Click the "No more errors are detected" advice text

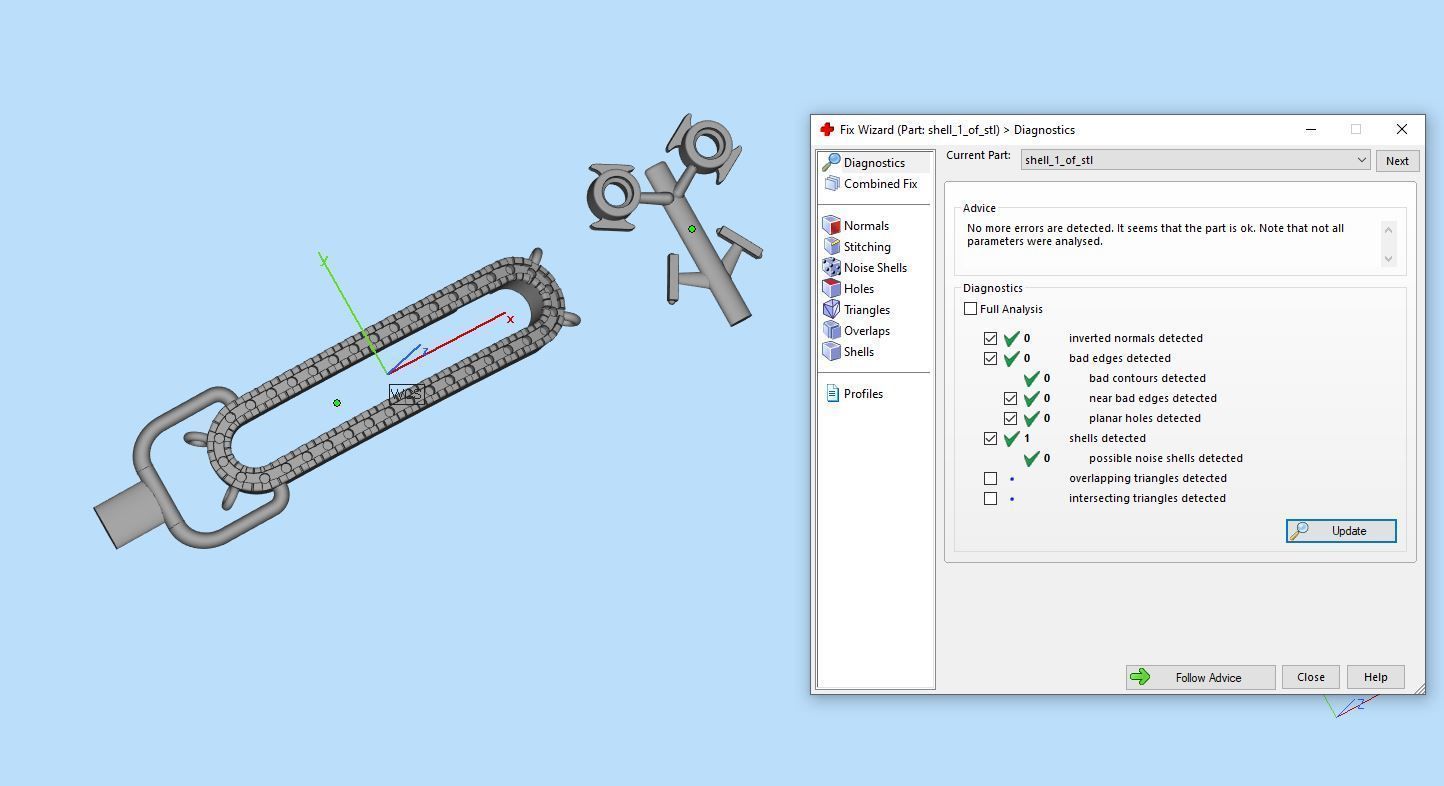pyautogui.click(x=1155, y=235)
